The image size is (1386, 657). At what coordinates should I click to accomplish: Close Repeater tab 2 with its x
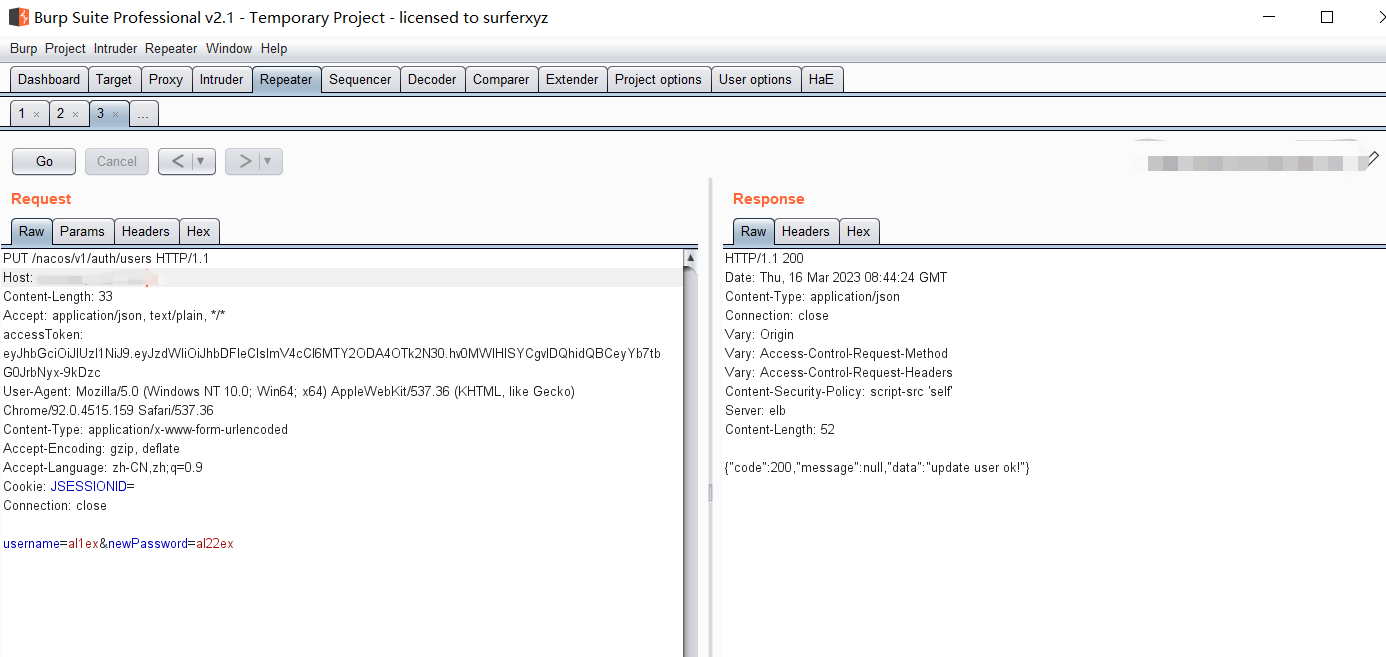[x=75, y=115]
